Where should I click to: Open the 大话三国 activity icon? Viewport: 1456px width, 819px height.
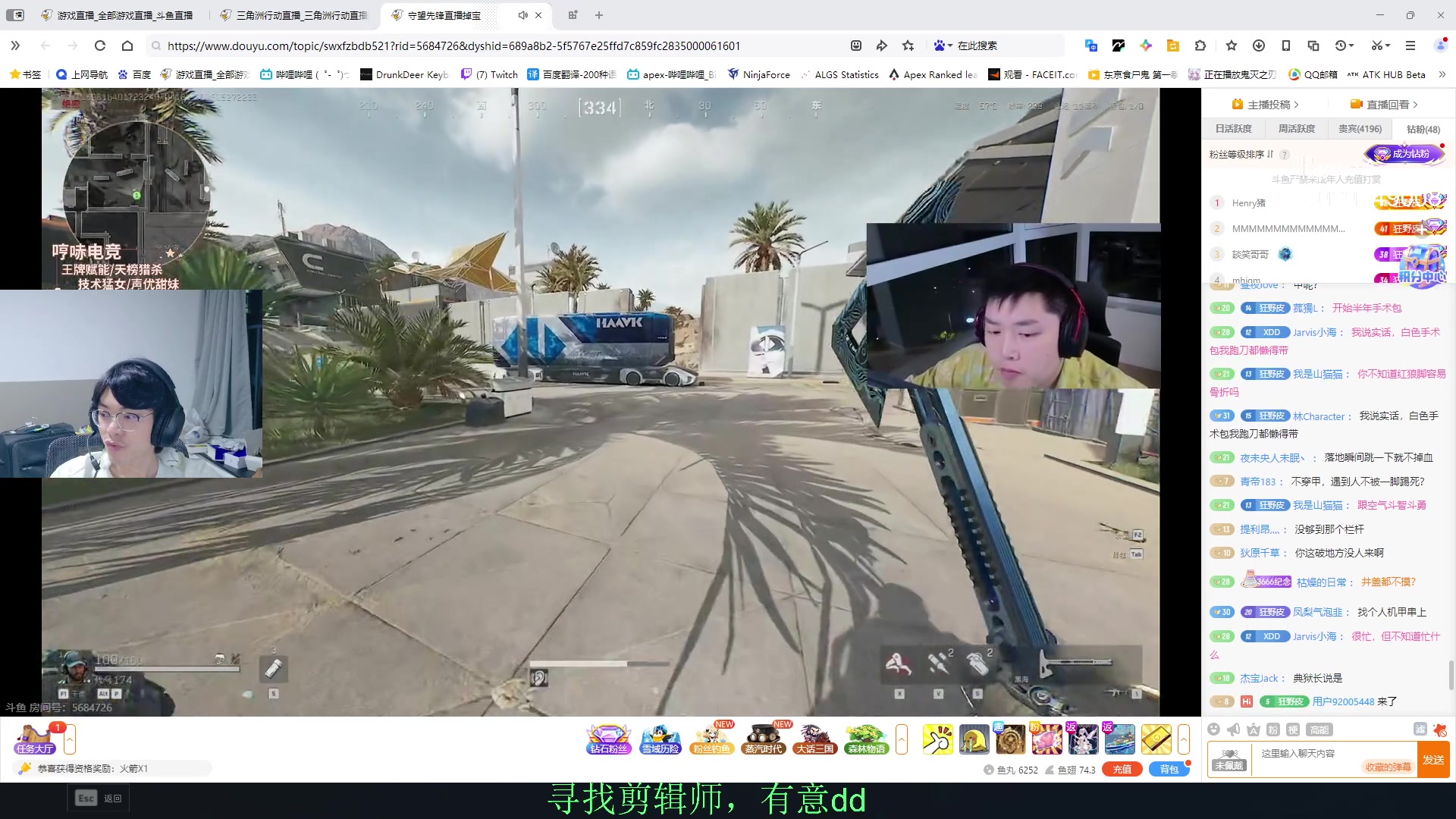pyautogui.click(x=814, y=739)
